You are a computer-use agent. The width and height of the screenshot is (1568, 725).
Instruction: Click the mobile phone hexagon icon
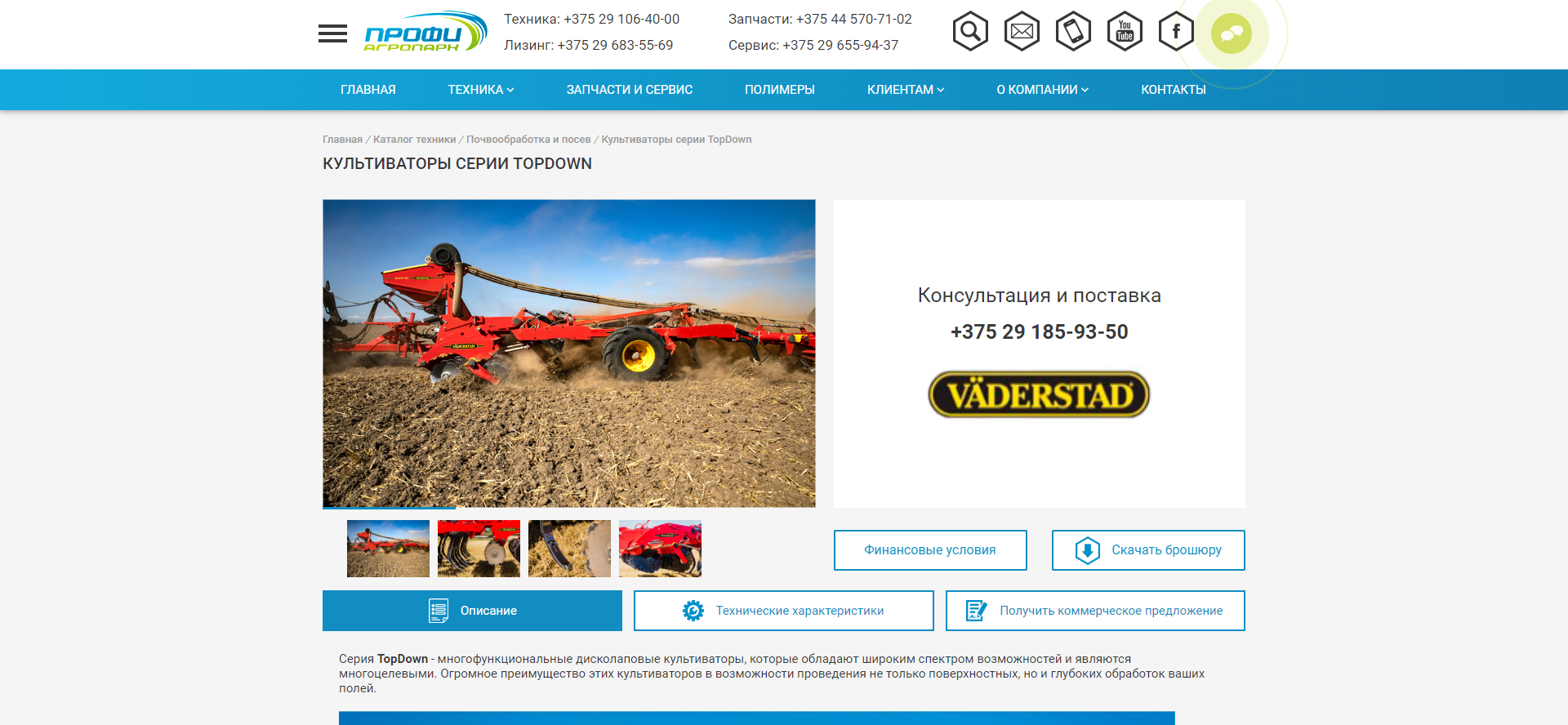1073,32
